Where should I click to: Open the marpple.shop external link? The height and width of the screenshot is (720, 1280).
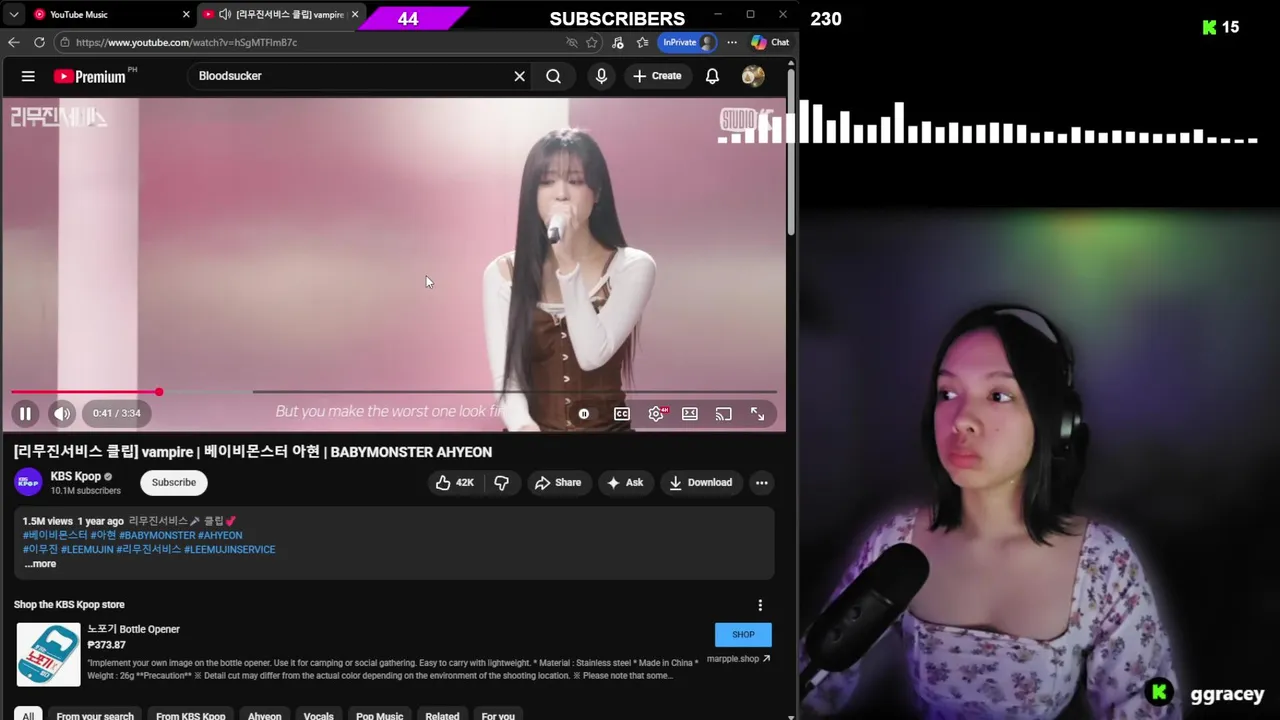point(739,659)
